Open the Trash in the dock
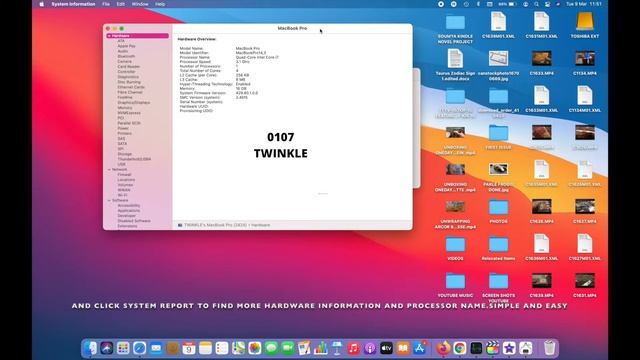Viewport: 640px width, 360px height. (x=549, y=348)
